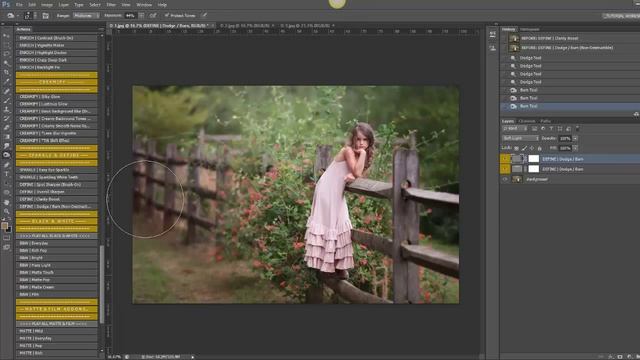The image size is (640, 360).
Task: Select the Eraser tool
Action: coord(7,128)
